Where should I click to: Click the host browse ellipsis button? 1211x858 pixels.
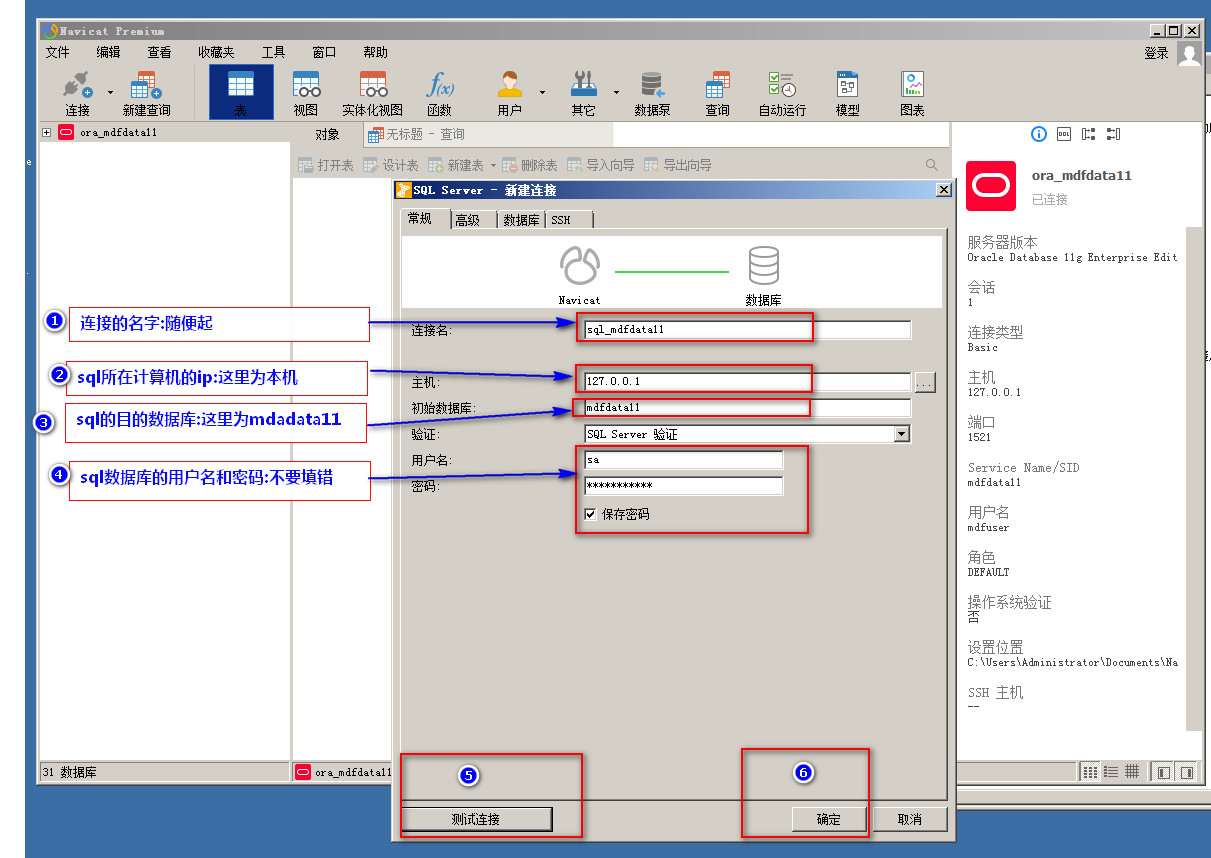924,382
